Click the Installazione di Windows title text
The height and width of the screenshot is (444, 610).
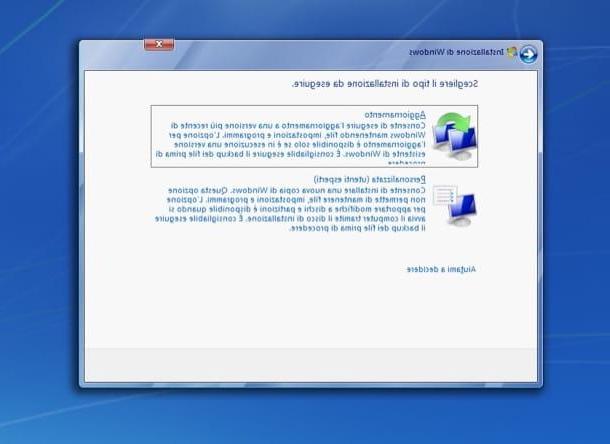pyautogui.click(x=456, y=52)
